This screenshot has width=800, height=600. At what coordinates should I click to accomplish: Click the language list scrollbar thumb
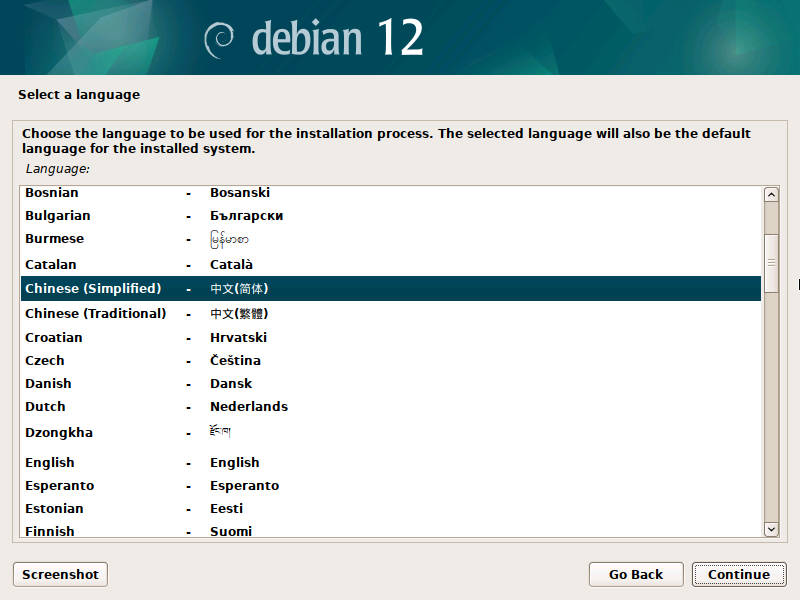click(770, 262)
